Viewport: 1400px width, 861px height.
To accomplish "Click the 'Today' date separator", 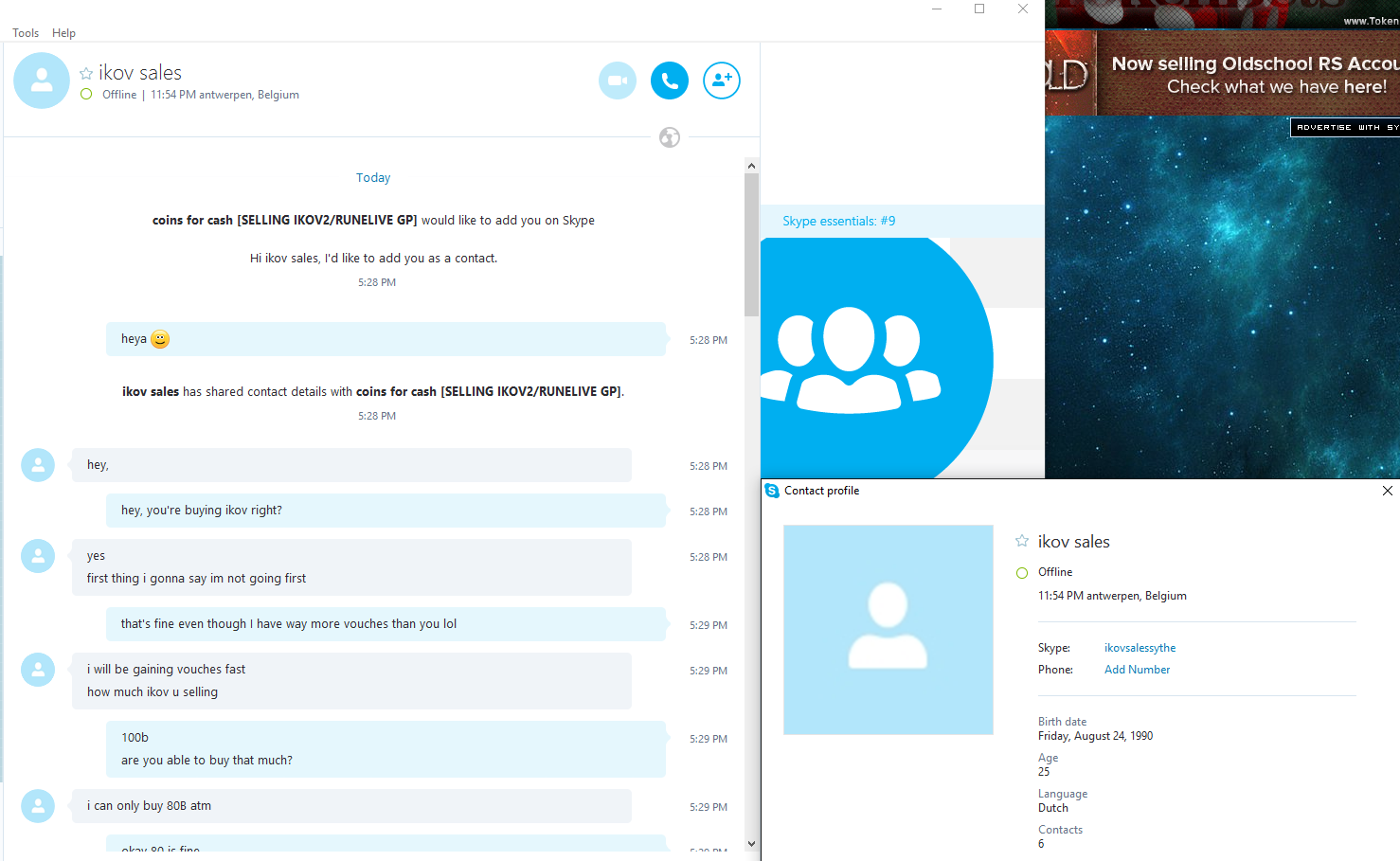I will click(373, 178).
